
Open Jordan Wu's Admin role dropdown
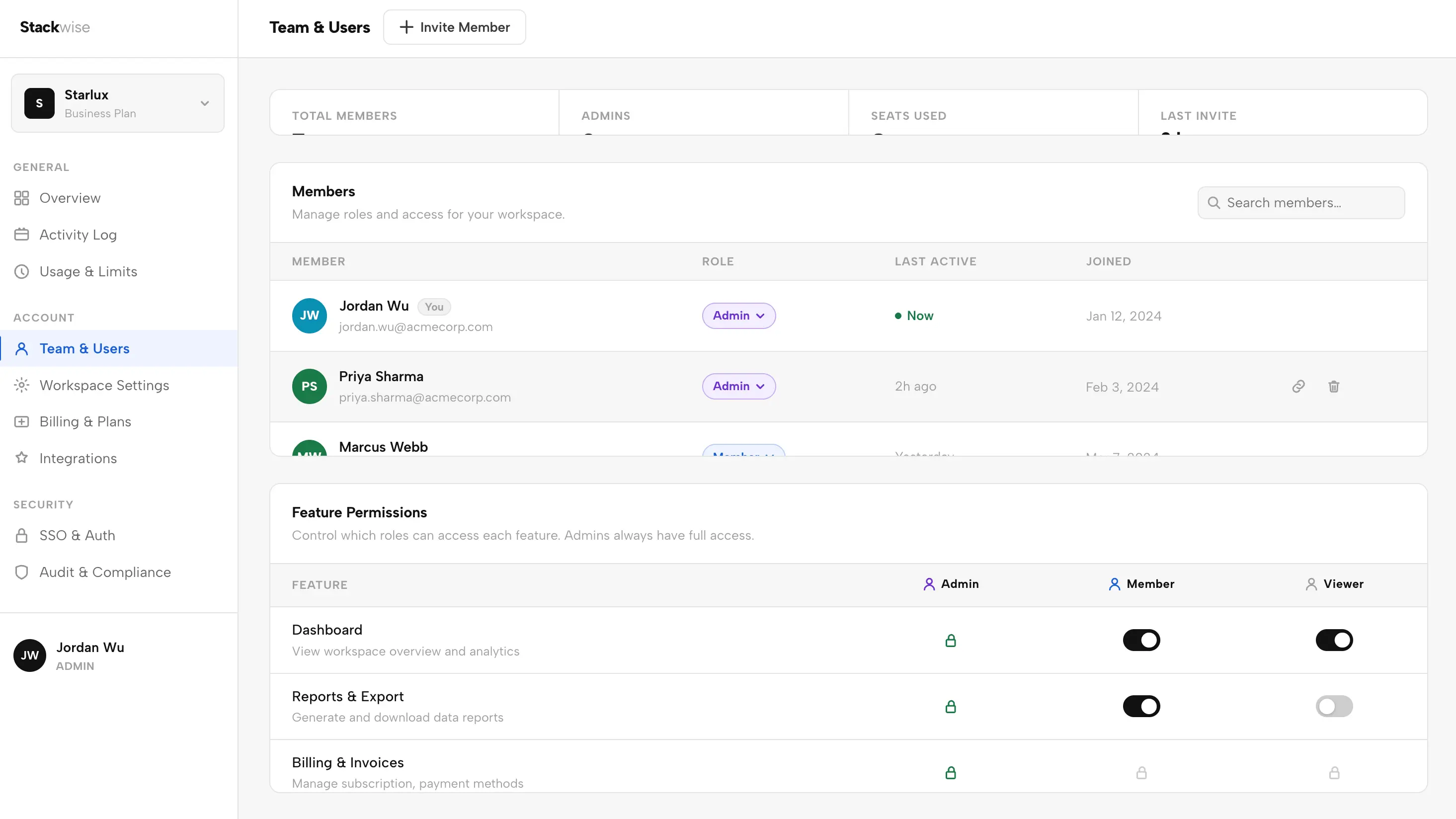pos(739,316)
